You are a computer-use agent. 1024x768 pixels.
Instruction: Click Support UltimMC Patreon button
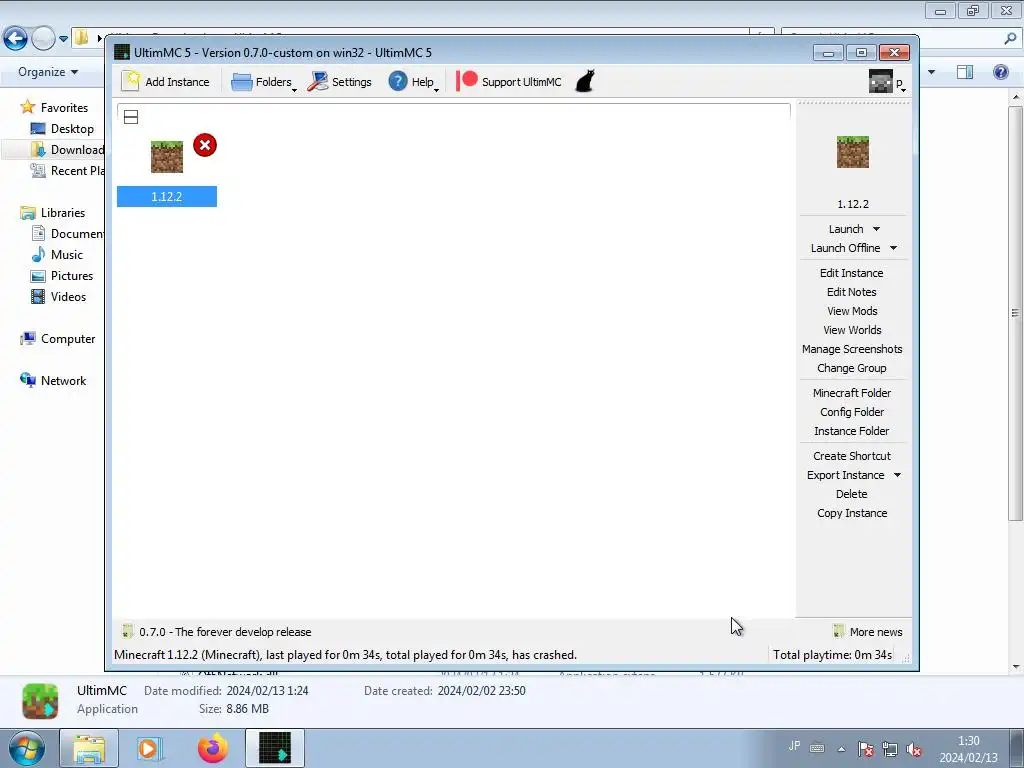click(x=509, y=82)
